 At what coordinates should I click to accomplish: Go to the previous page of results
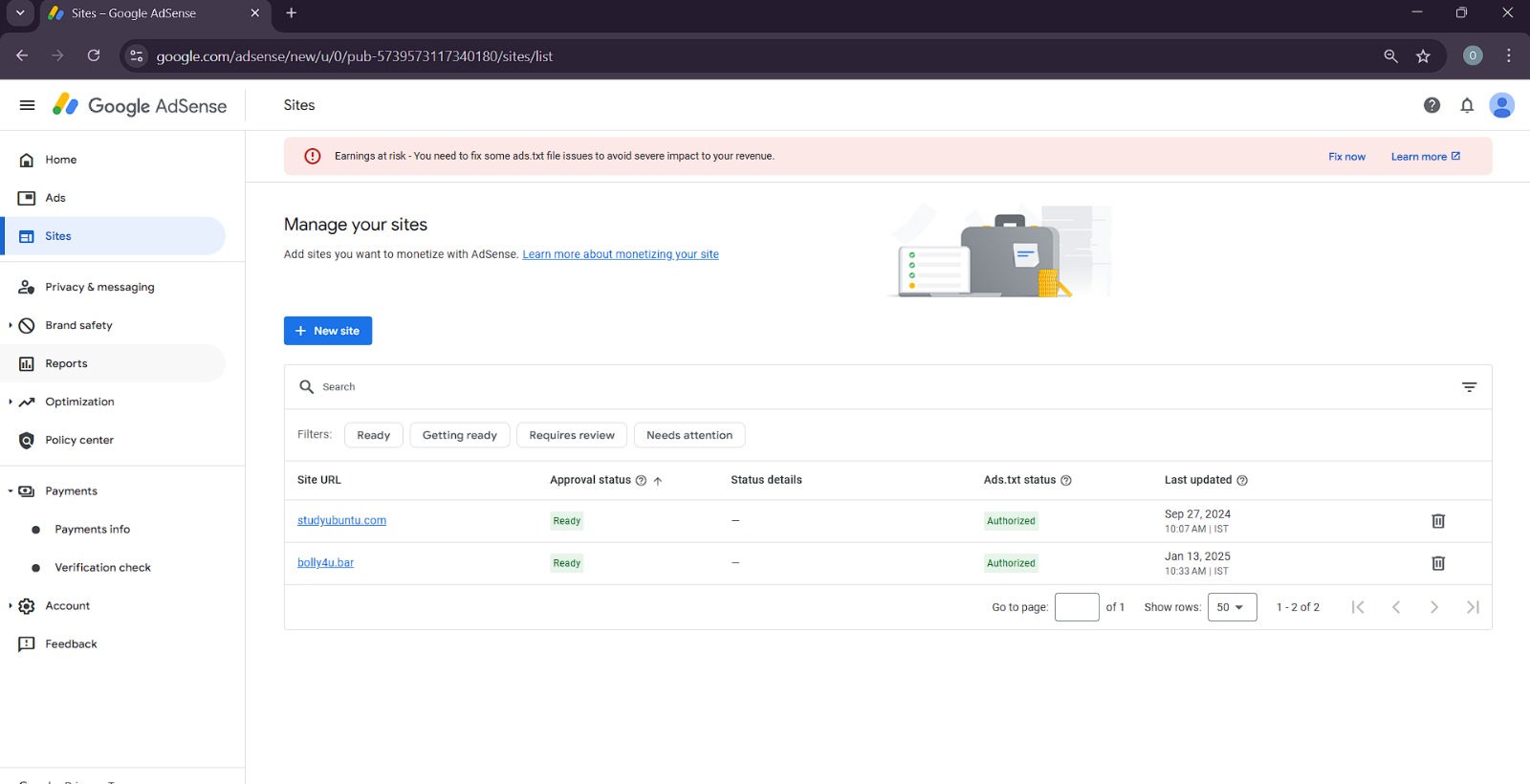(1396, 607)
